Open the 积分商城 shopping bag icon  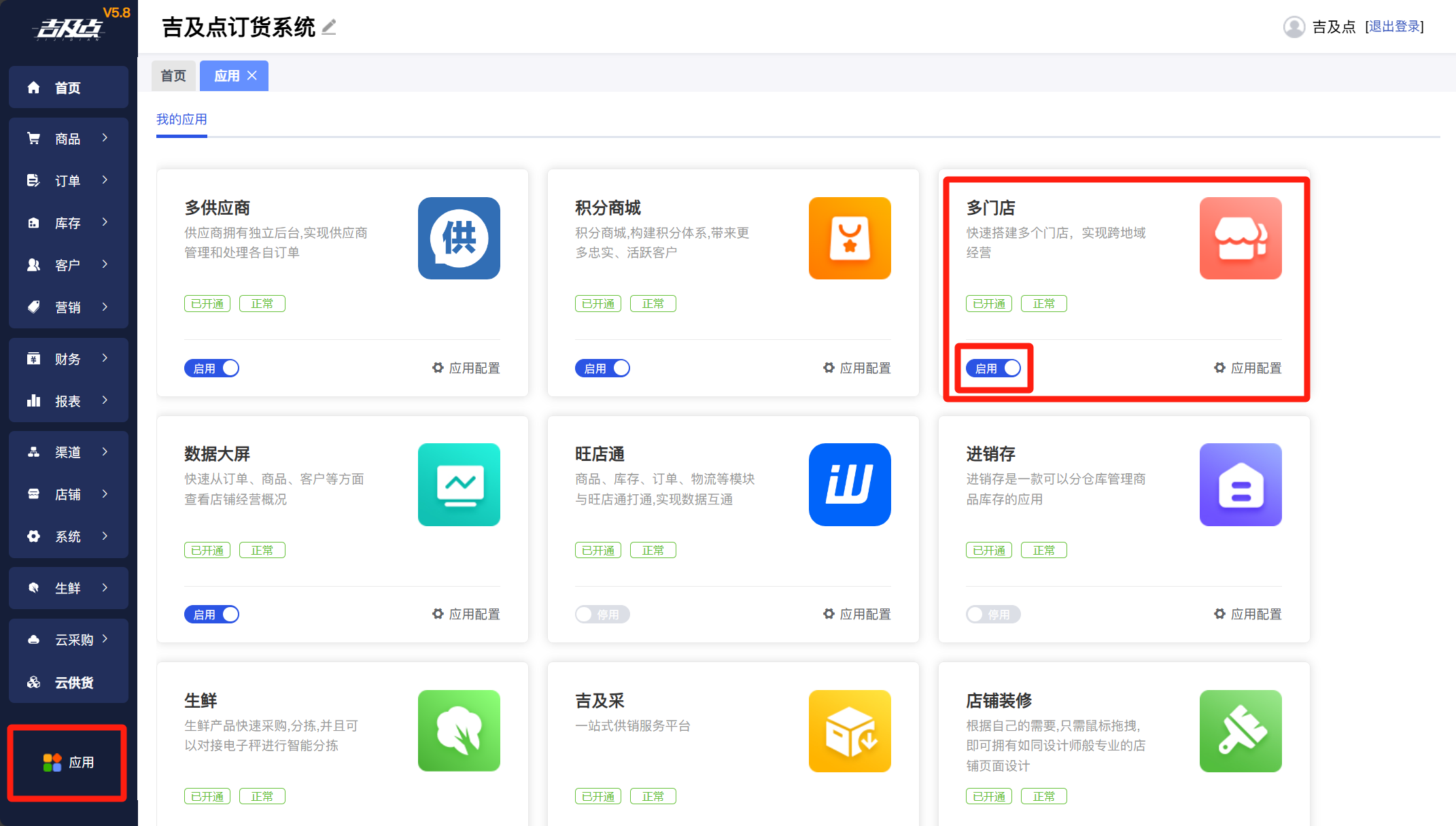(x=849, y=238)
